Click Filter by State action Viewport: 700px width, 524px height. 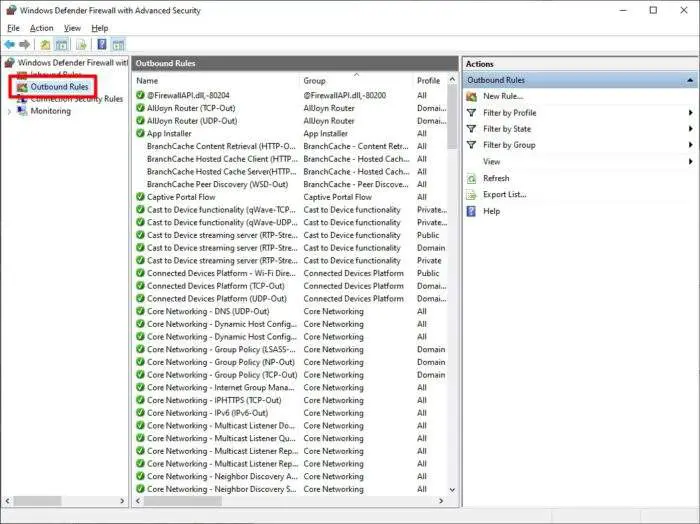[507, 129]
